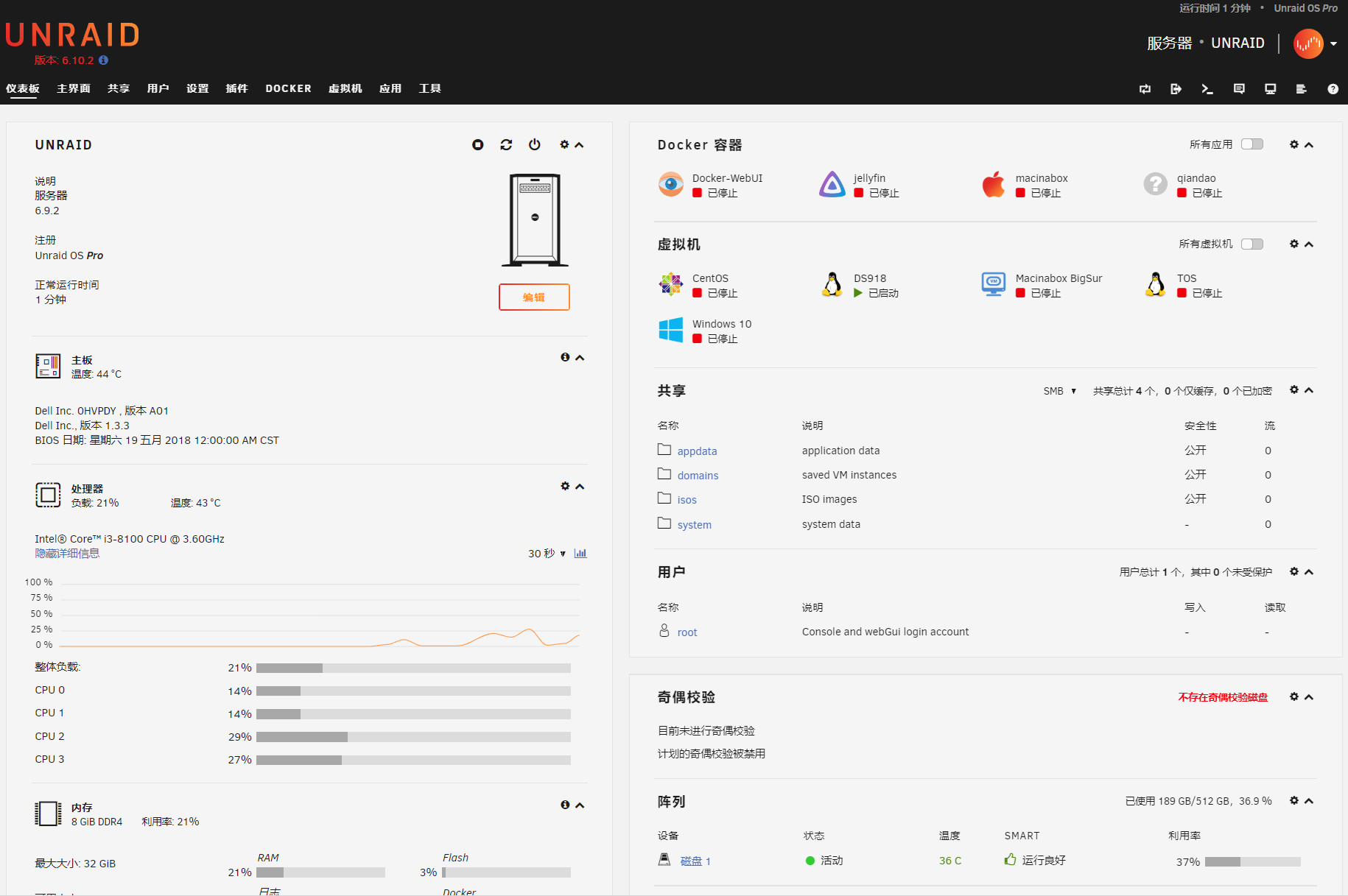Open the Docker containers settings gear

[1294, 144]
